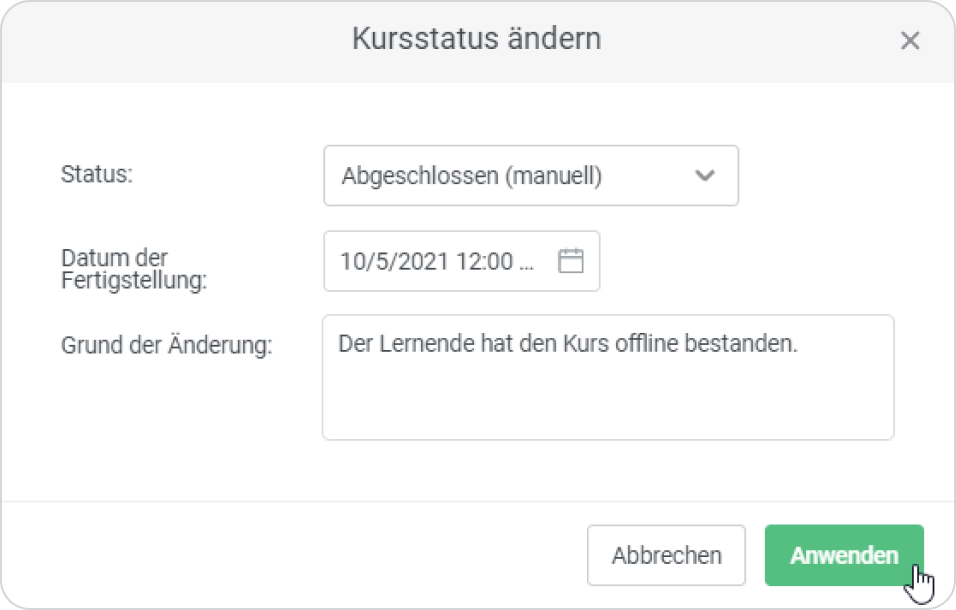Click the Grund der Änderung label
This screenshot has height=610, width=956.
tap(166, 346)
